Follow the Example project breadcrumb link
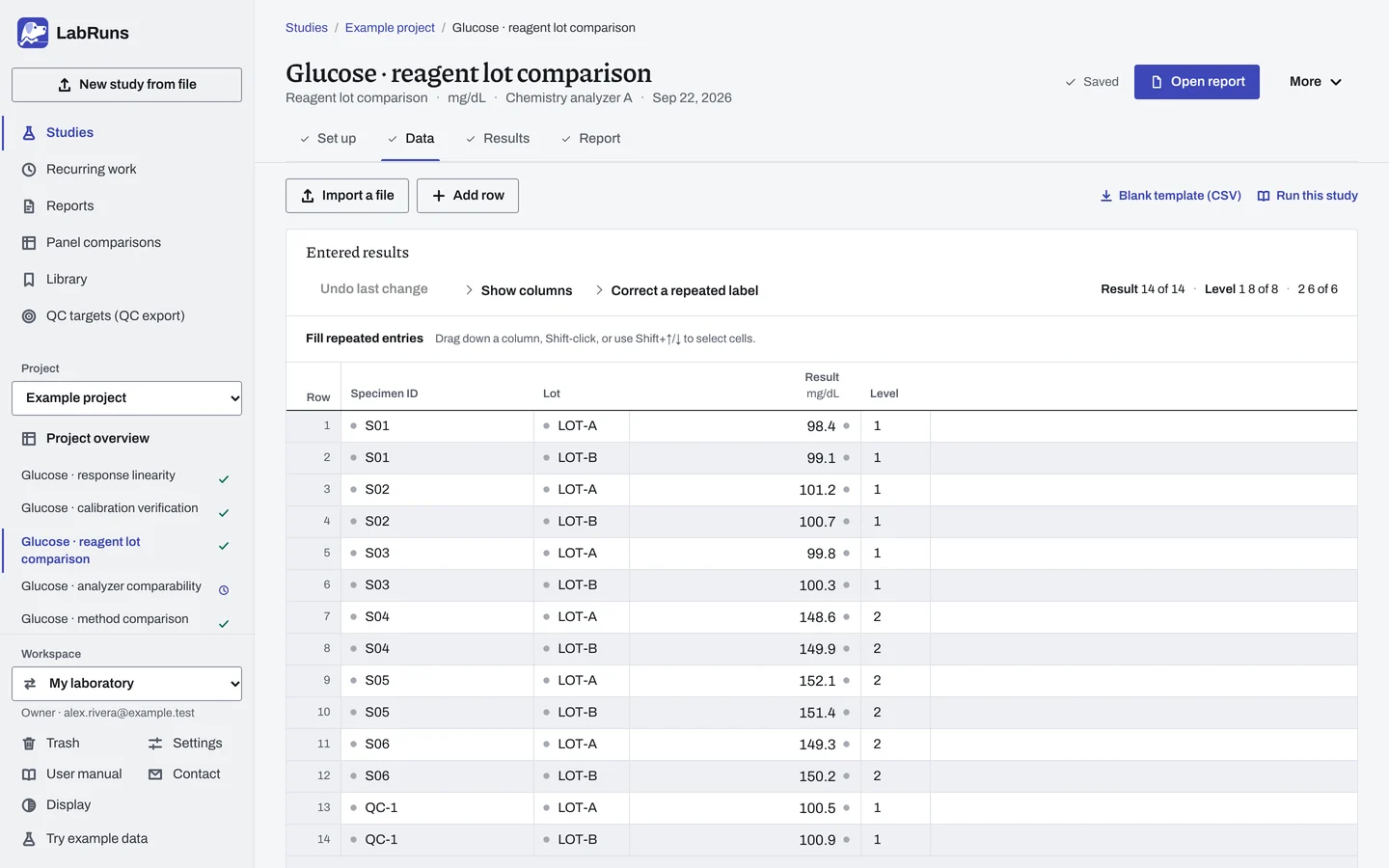The width and height of the screenshot is (1389, 868). point(390,28)
